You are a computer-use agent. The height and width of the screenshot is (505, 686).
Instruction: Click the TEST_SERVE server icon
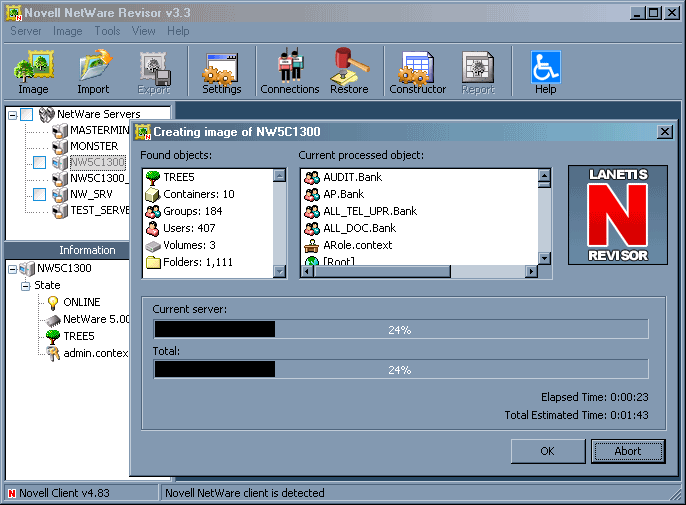tap(60, 211)
